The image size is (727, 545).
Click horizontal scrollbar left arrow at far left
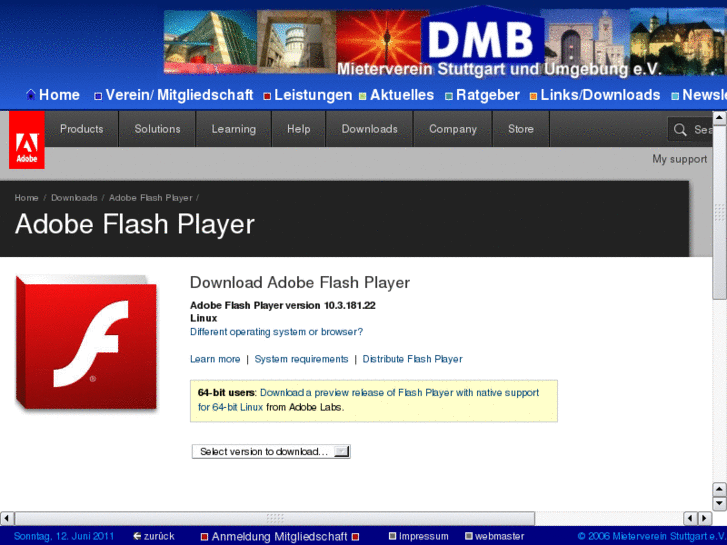(6, 518)
